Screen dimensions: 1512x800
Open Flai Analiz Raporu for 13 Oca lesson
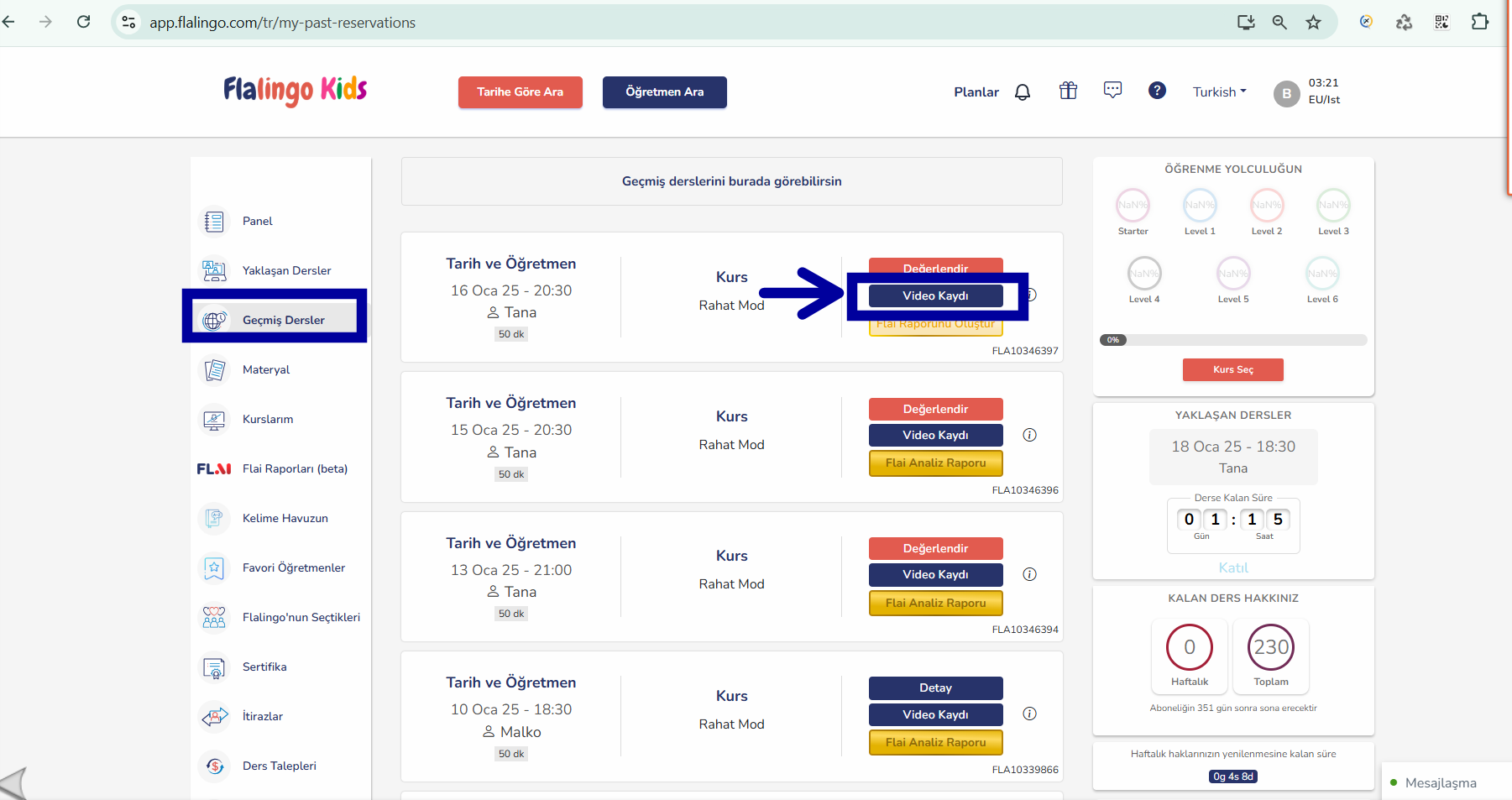935,603
